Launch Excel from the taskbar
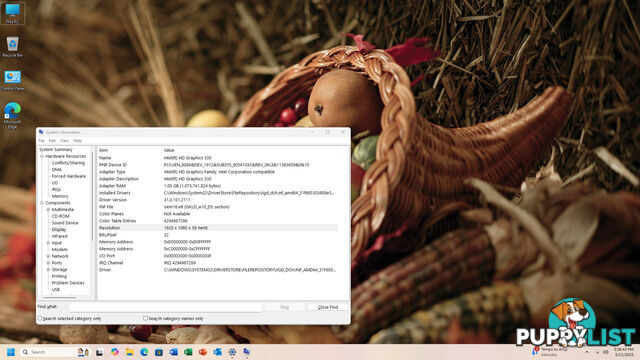Image resolution: width=640 pixels, height=360 pixels. click(188, 352)
